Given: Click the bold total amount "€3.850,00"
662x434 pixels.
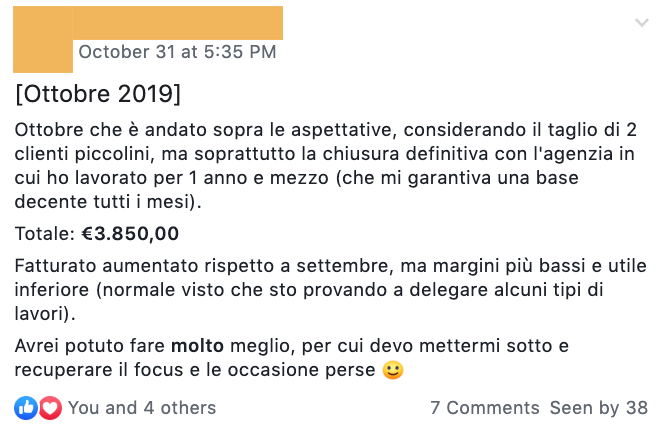Looking at the screenshot, I should tap(130, 233).
